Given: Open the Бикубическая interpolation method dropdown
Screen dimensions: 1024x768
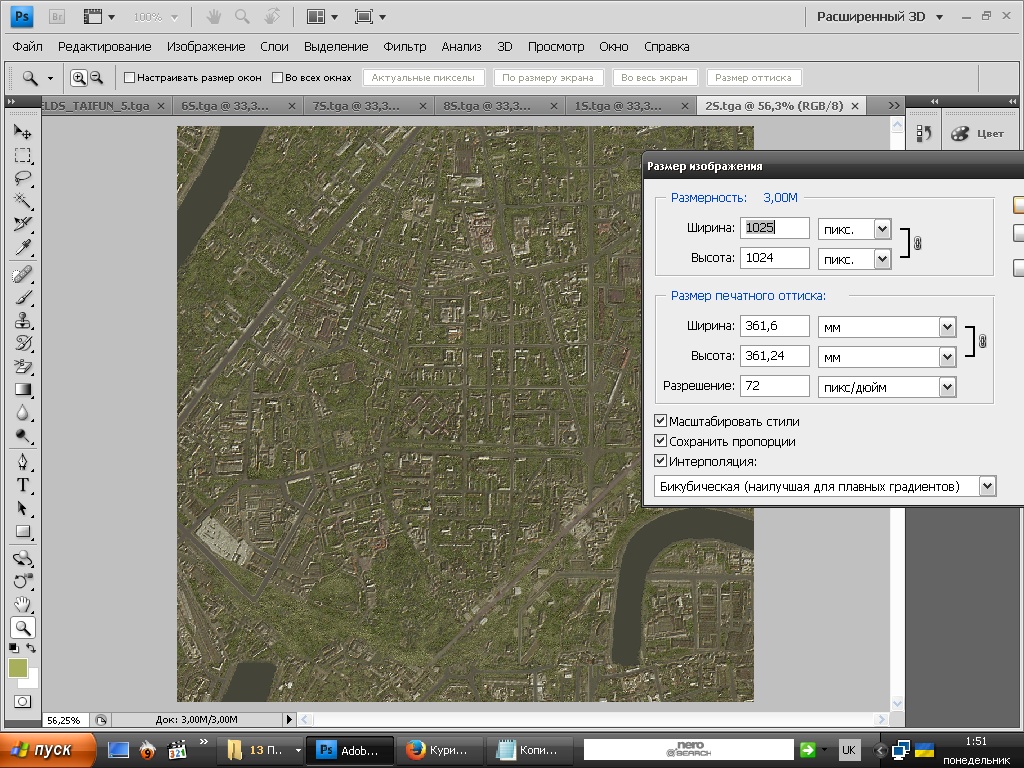Looking at the screenshot, I should [987, 486].
